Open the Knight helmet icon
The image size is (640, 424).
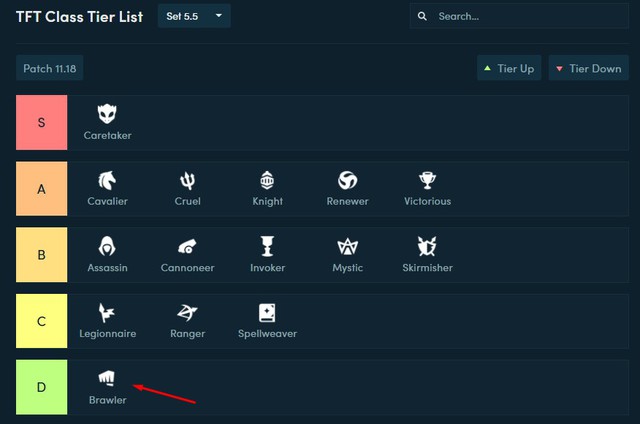pos(267,180)
